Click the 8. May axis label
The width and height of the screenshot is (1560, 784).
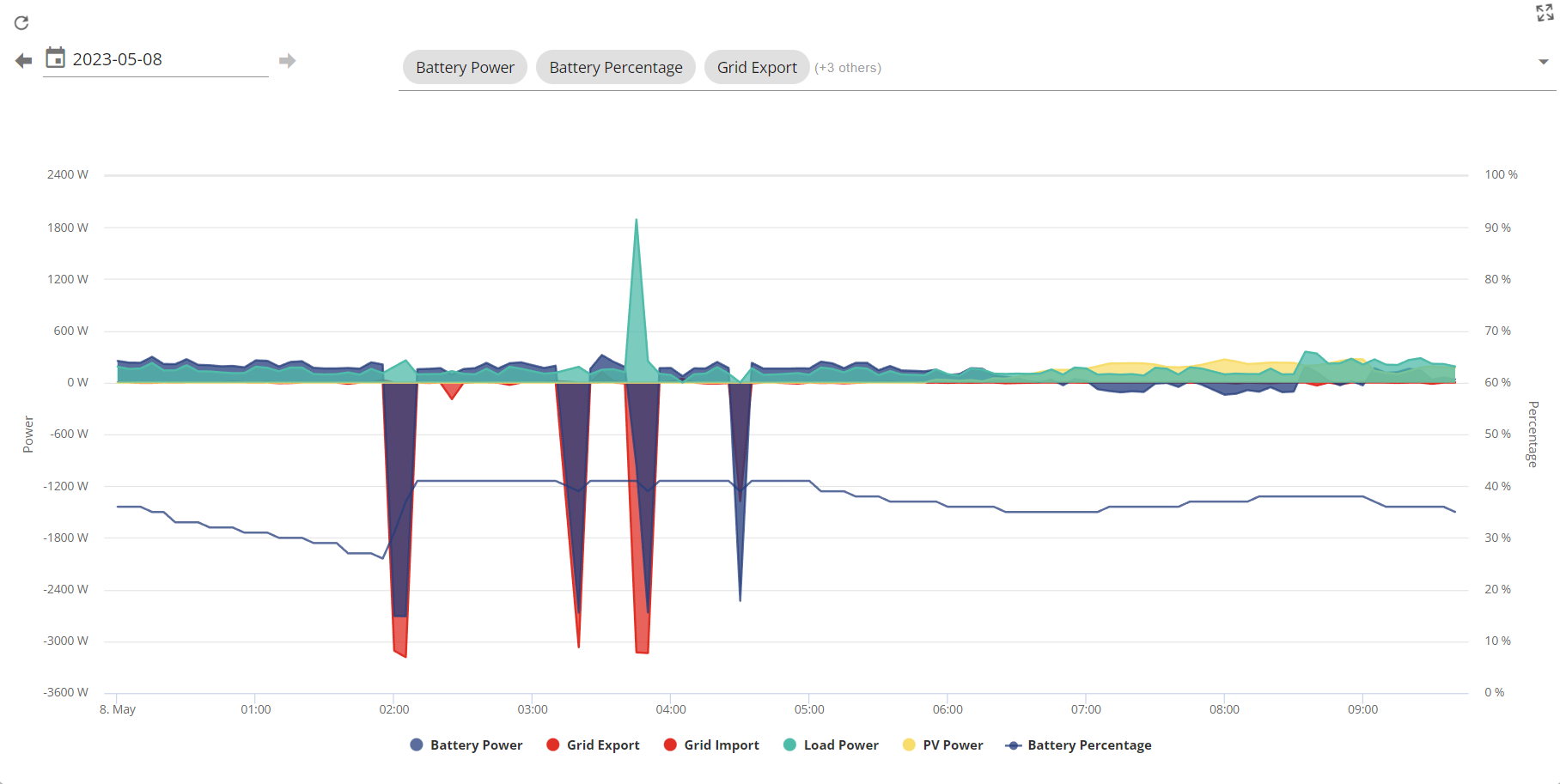pos(118,709)
